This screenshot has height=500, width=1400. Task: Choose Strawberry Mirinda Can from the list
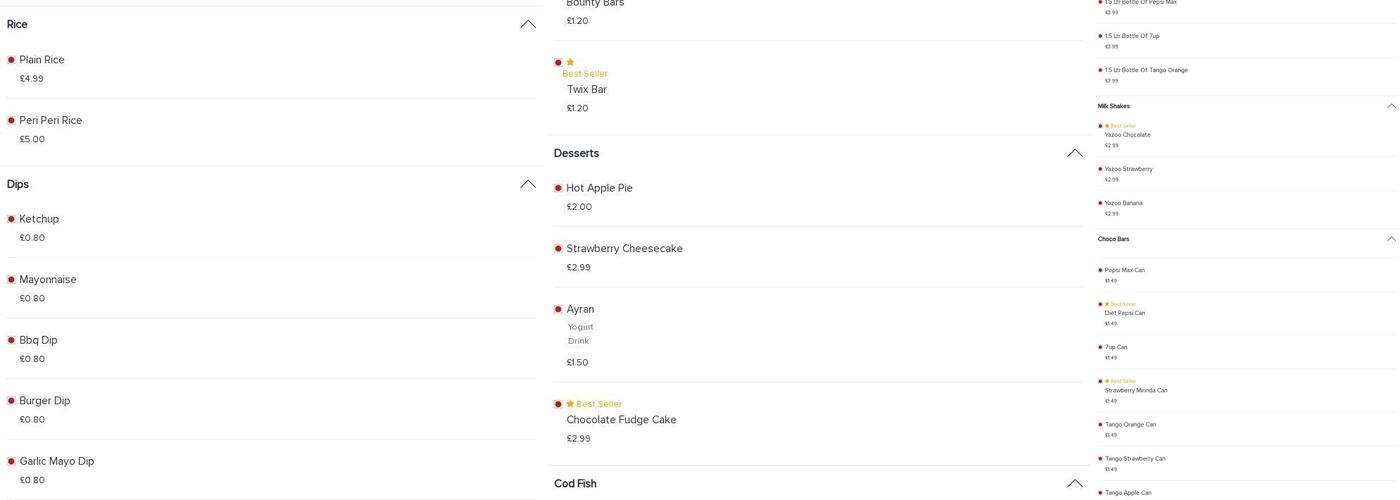[x=1136, y=391]
